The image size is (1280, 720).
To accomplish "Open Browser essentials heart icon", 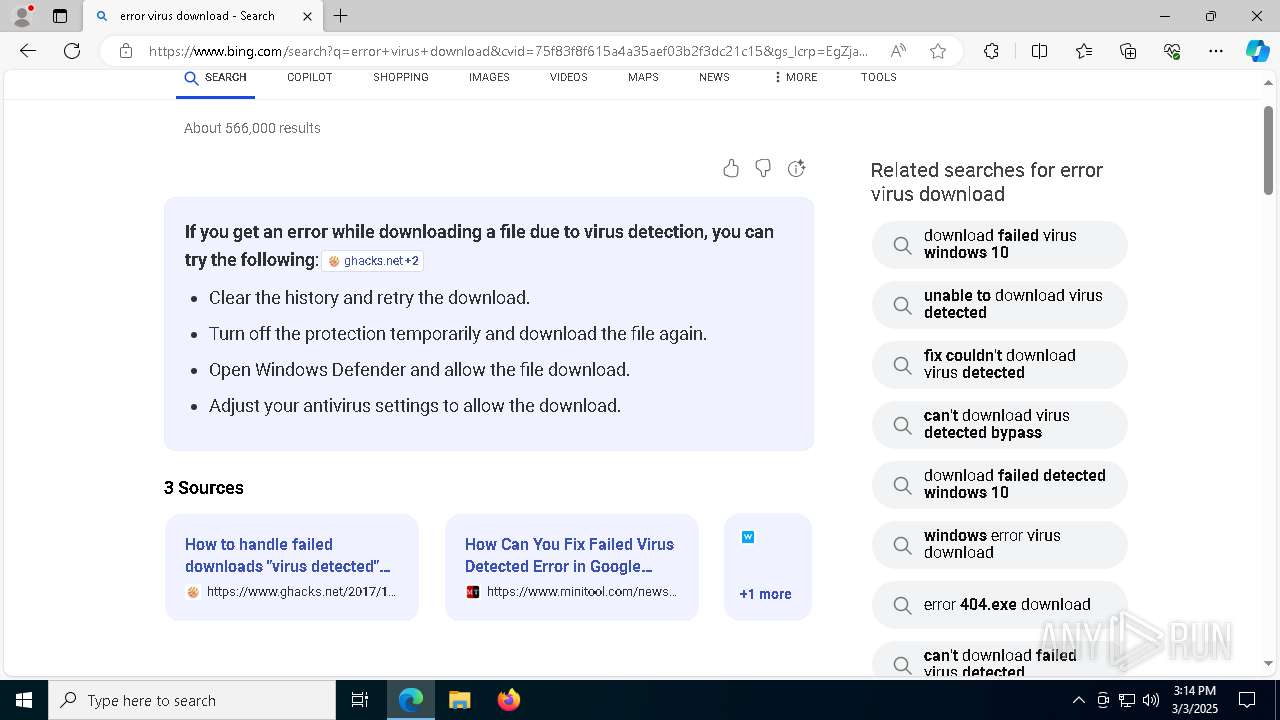I will pos(1172,51).
